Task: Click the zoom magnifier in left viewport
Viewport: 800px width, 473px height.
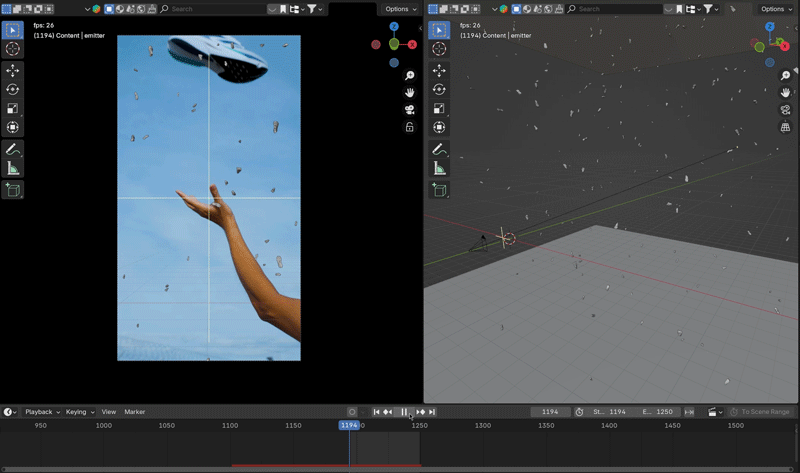Action: click(x=410, y=76)
